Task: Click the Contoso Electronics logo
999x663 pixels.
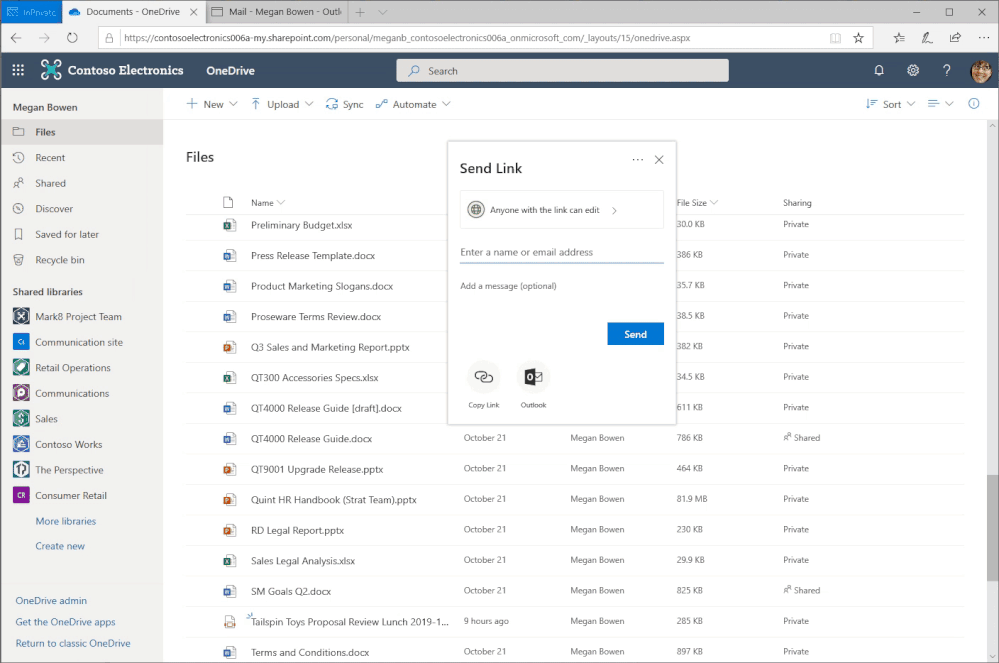Action: click(x=51, y=70)
